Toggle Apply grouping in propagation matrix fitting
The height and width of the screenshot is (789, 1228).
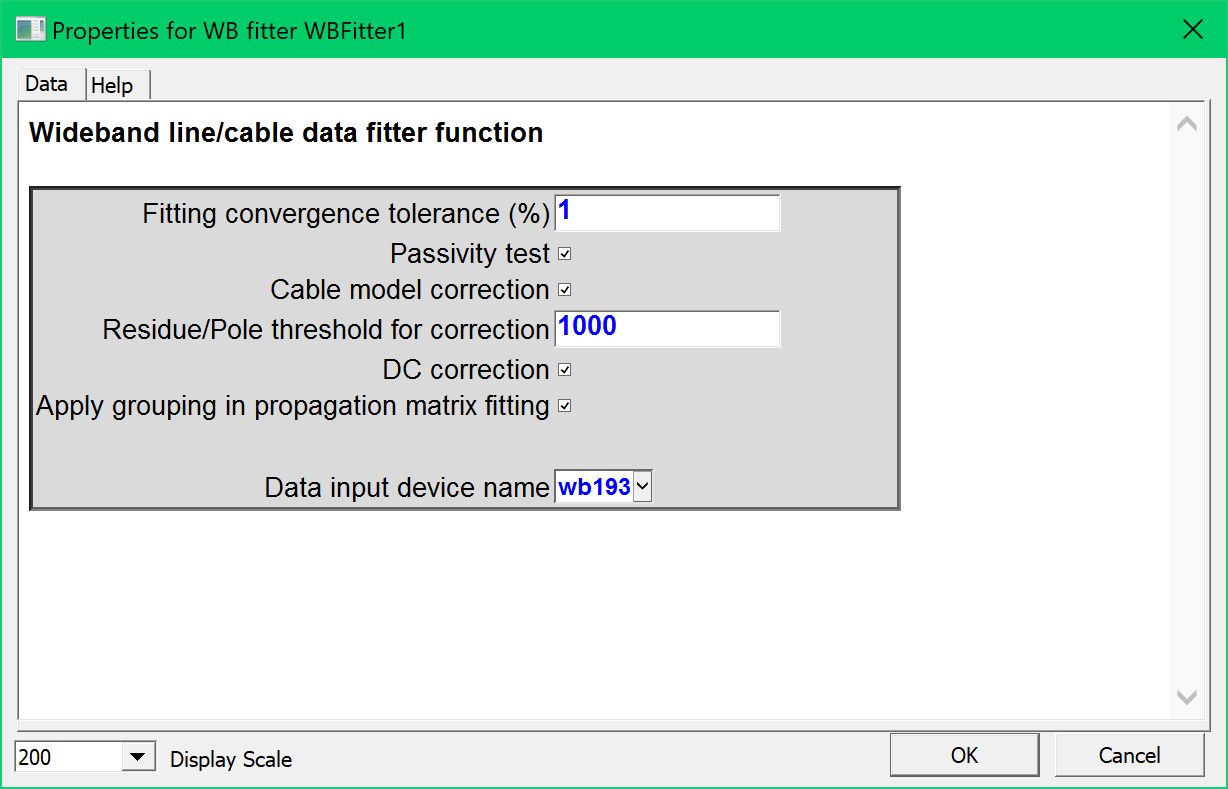[x=564, y=406]
